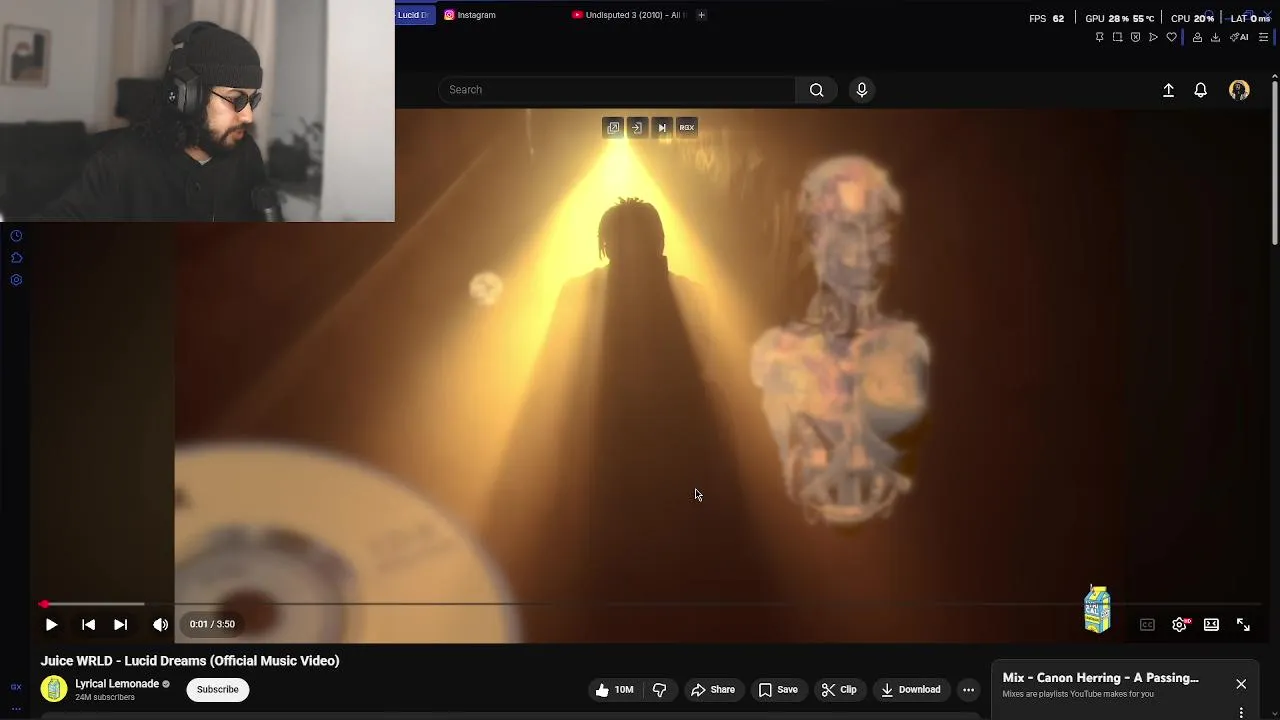Click the video title Juice WRLD - Lucid Dreams
Image resolution: width=1280 pixels, height=720 pixels.
tap(190, 661)
